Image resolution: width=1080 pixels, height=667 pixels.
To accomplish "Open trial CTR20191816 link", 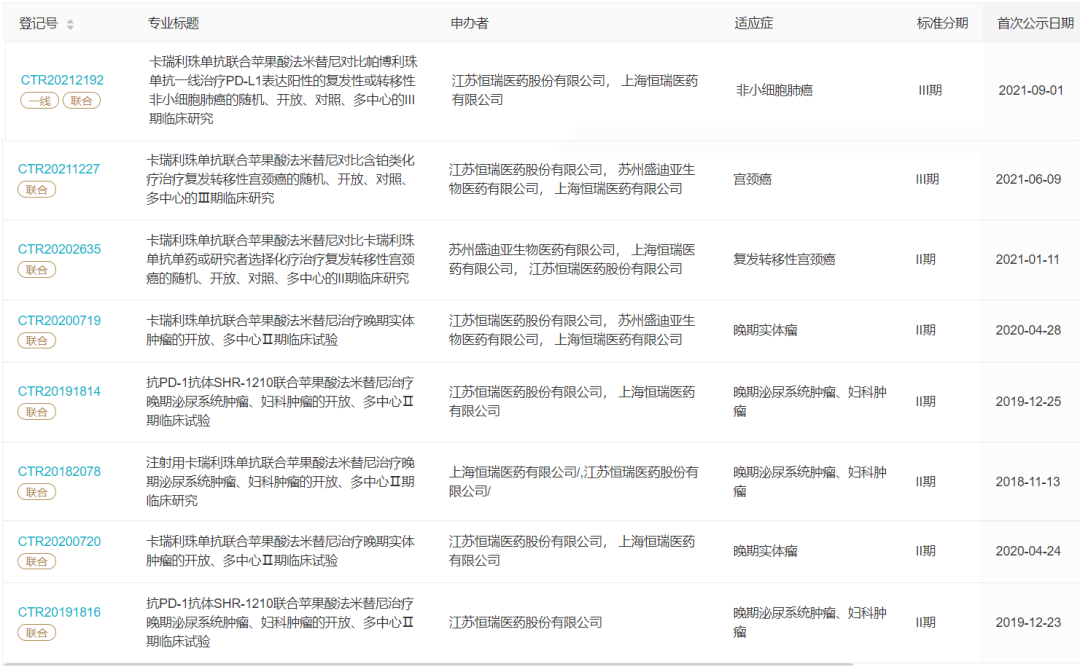I will coord(59,612).
